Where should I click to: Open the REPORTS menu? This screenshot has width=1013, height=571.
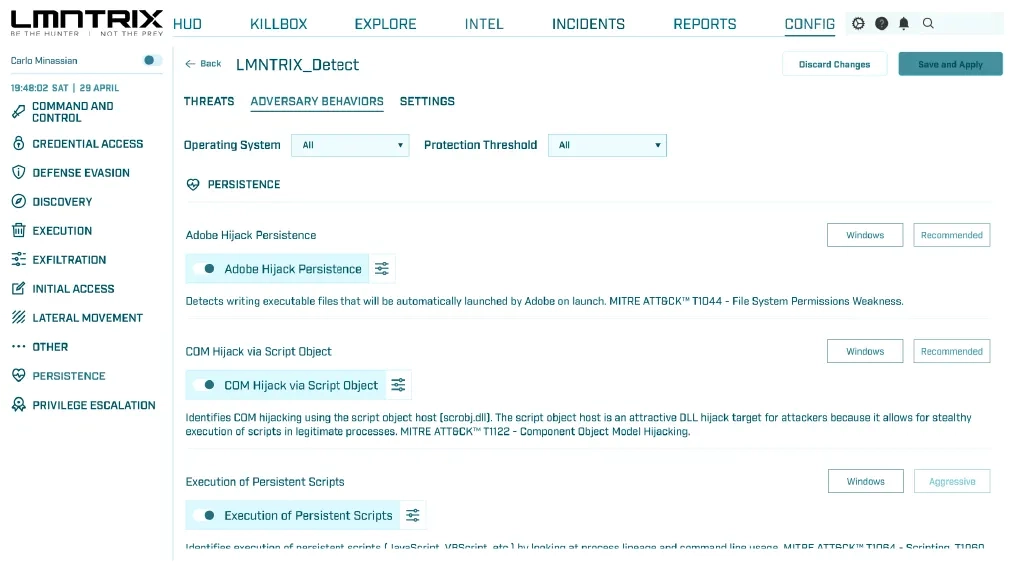pos(705,24)
